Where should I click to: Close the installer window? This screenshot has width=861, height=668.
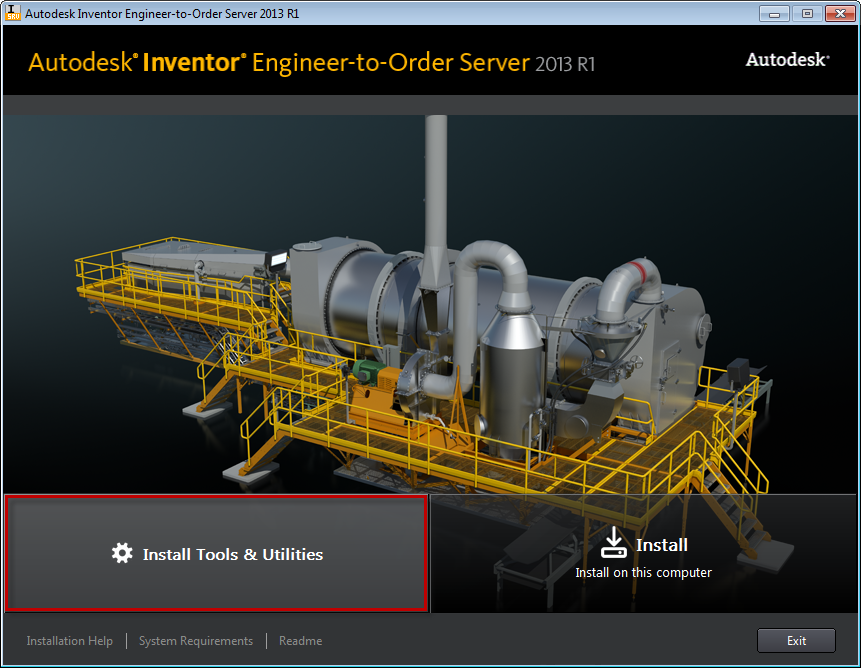(x=840, y=13)
